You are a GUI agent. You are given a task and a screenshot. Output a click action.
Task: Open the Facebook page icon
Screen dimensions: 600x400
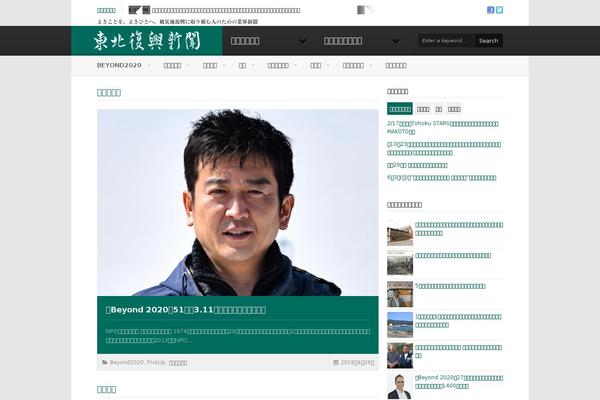[x=491, y=10]
